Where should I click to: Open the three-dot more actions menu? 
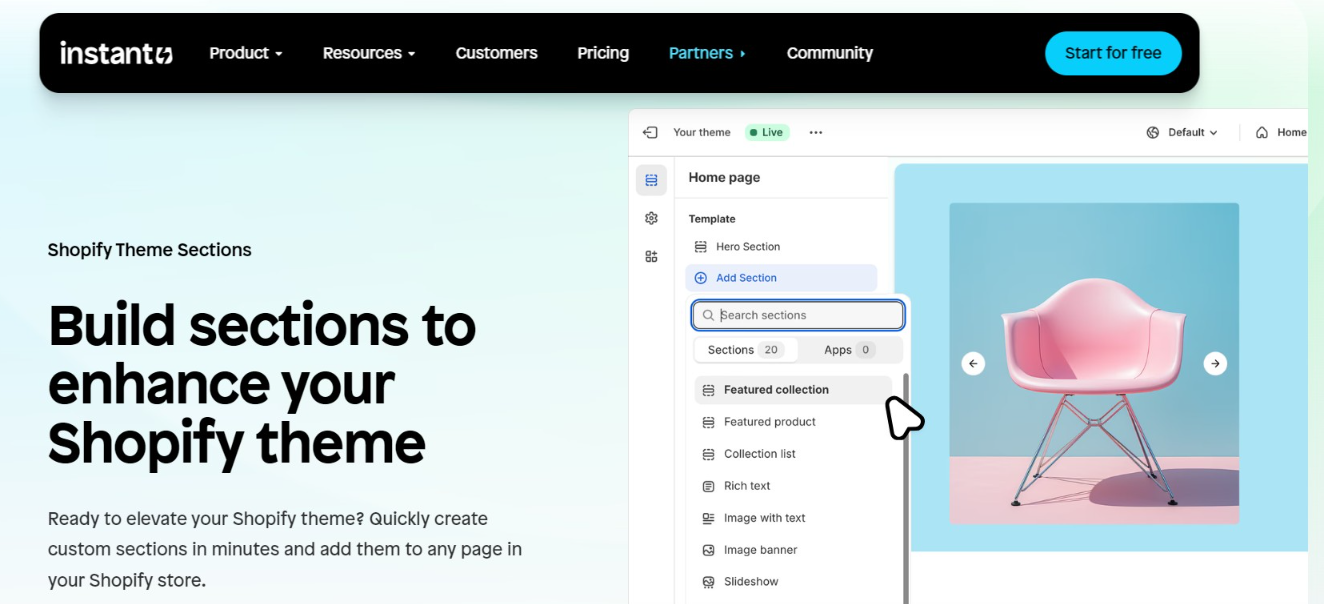816,132
